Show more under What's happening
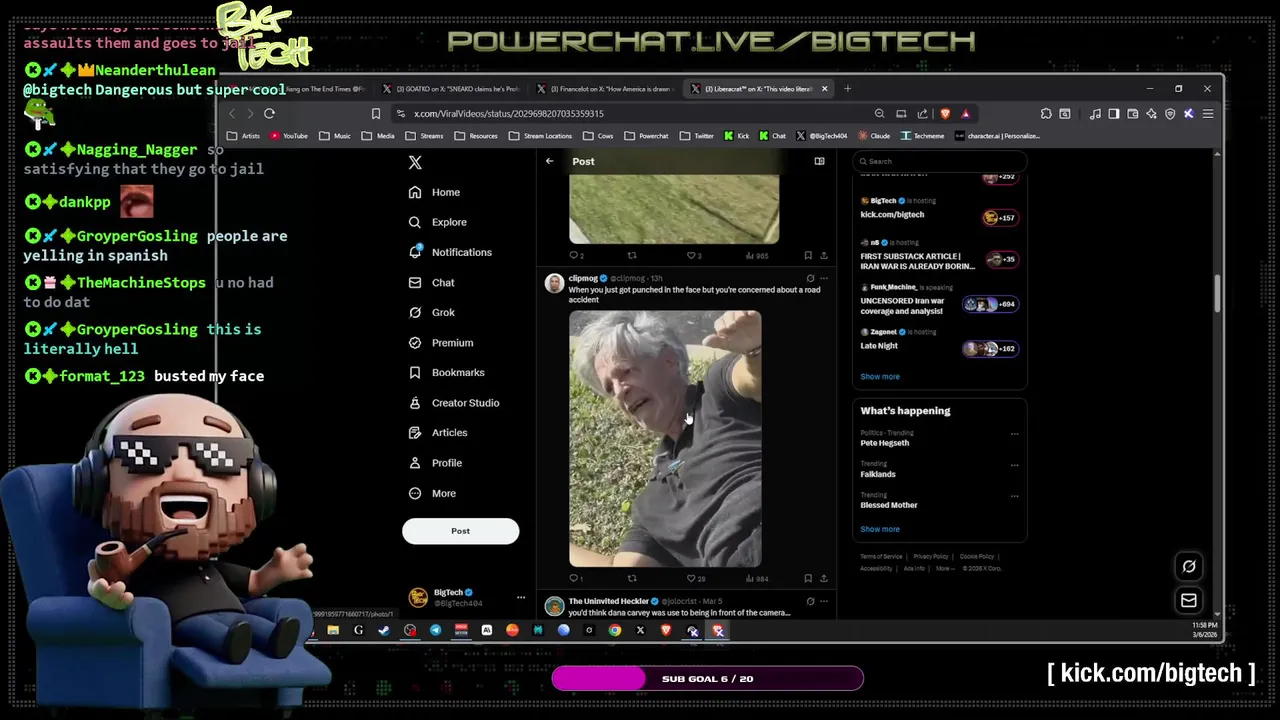The height and width of the screenshot is (720, 1280). point(880,529)
